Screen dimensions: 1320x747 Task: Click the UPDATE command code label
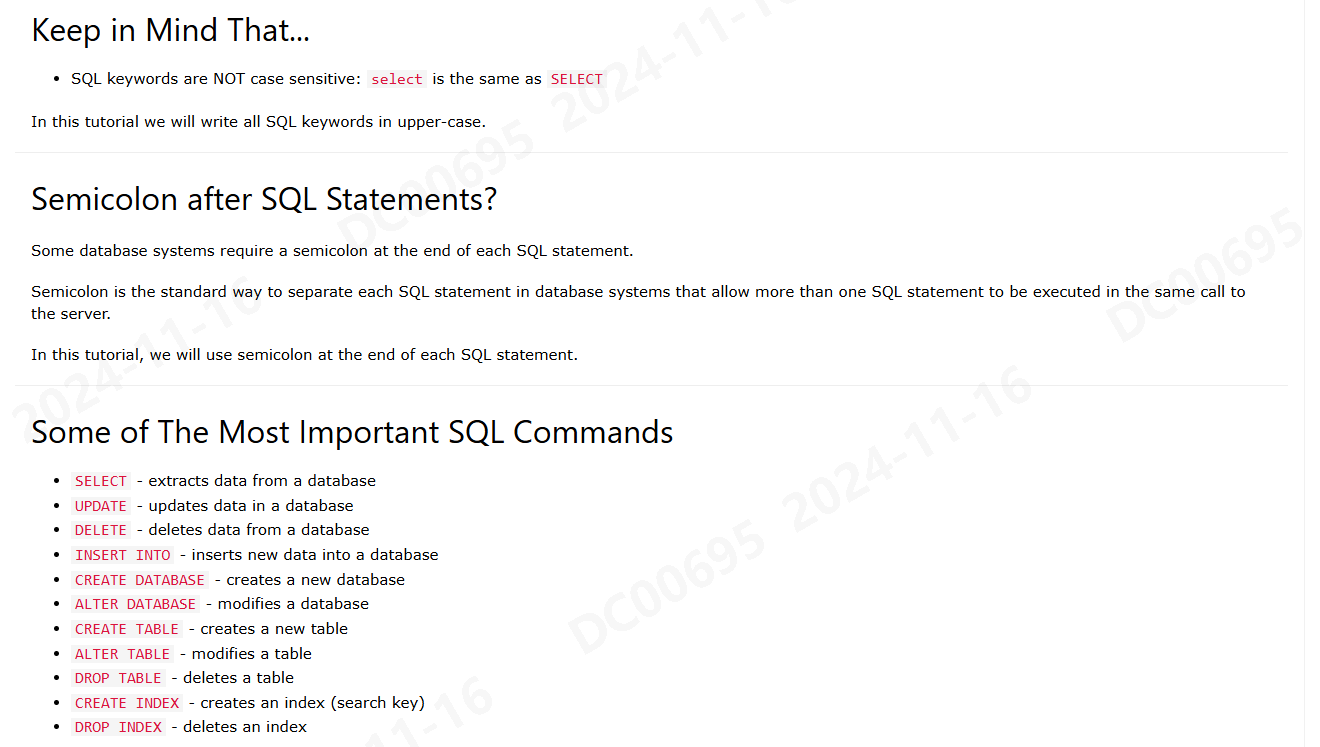(x=101, y=506)
